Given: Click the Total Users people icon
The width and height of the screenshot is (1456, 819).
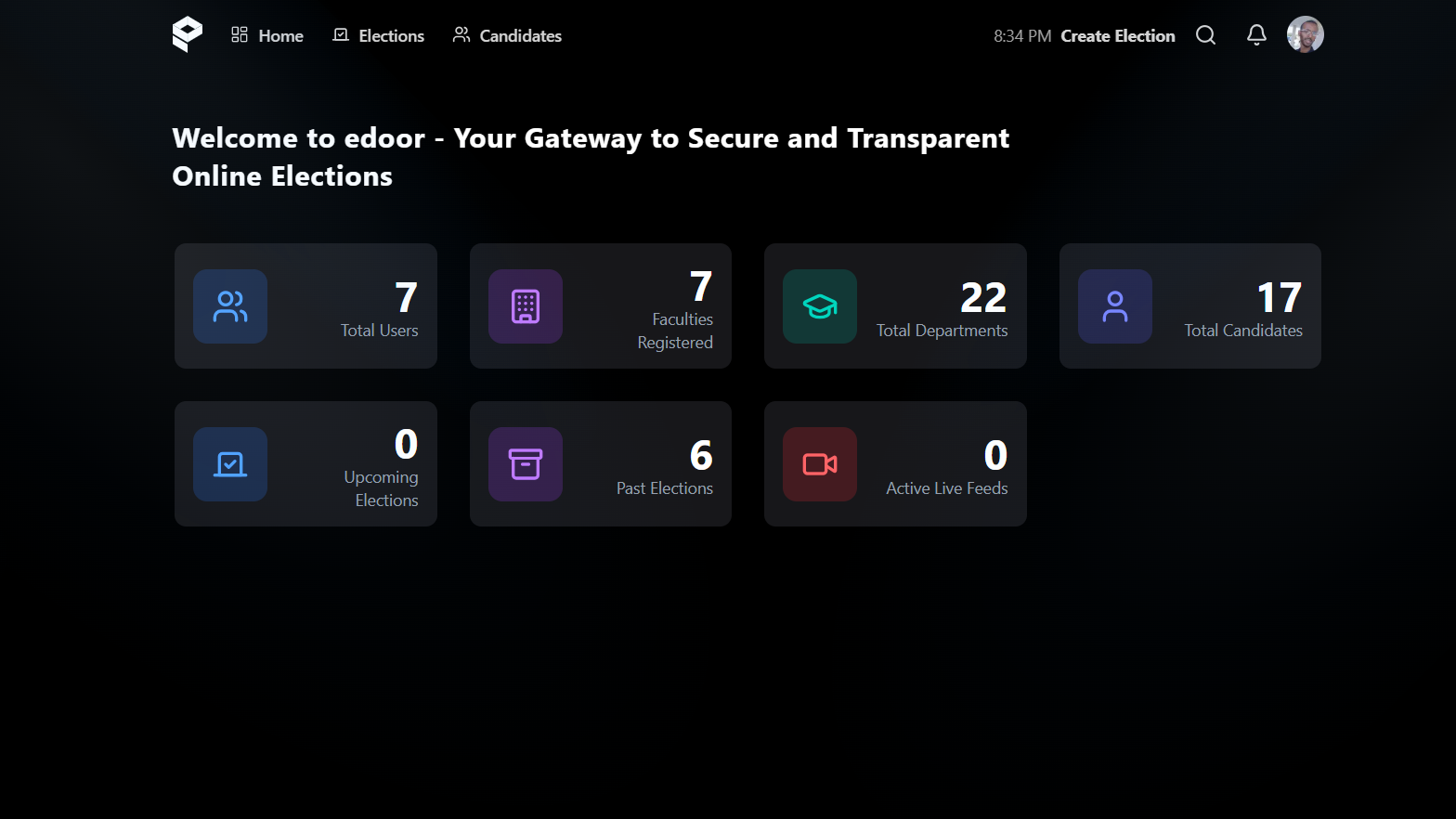Looking at the screenshot, I should click(x=230, y=306).
